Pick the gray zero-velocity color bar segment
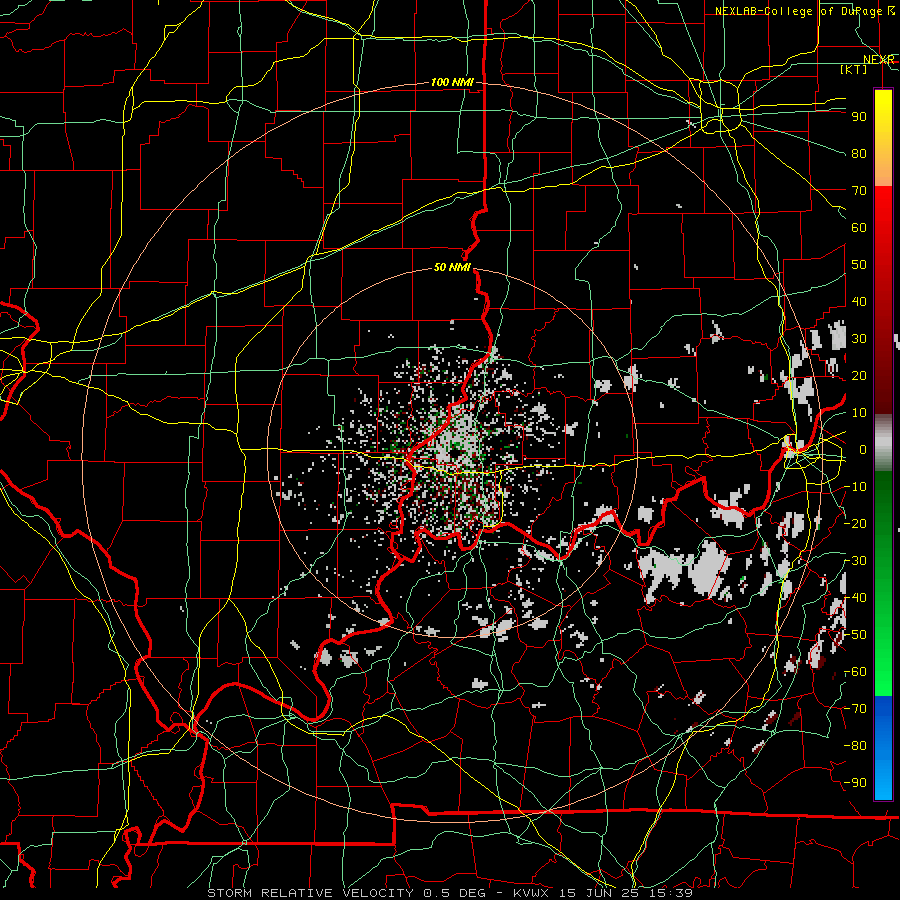Viewport: 900px width, 900px height. click(x=883, y=443)
